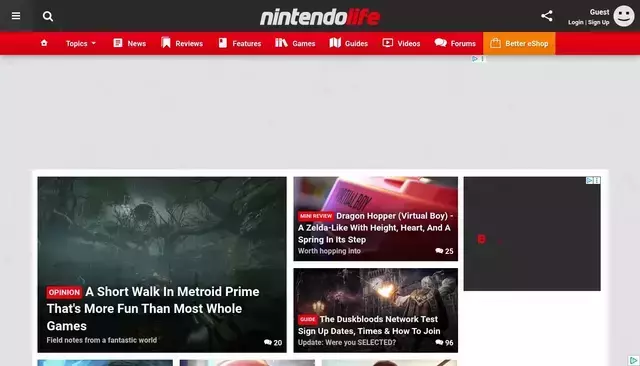This screenshot has height=366, width=640.
Task: Open site search magnifier
Action: click(x=48, y=16)
